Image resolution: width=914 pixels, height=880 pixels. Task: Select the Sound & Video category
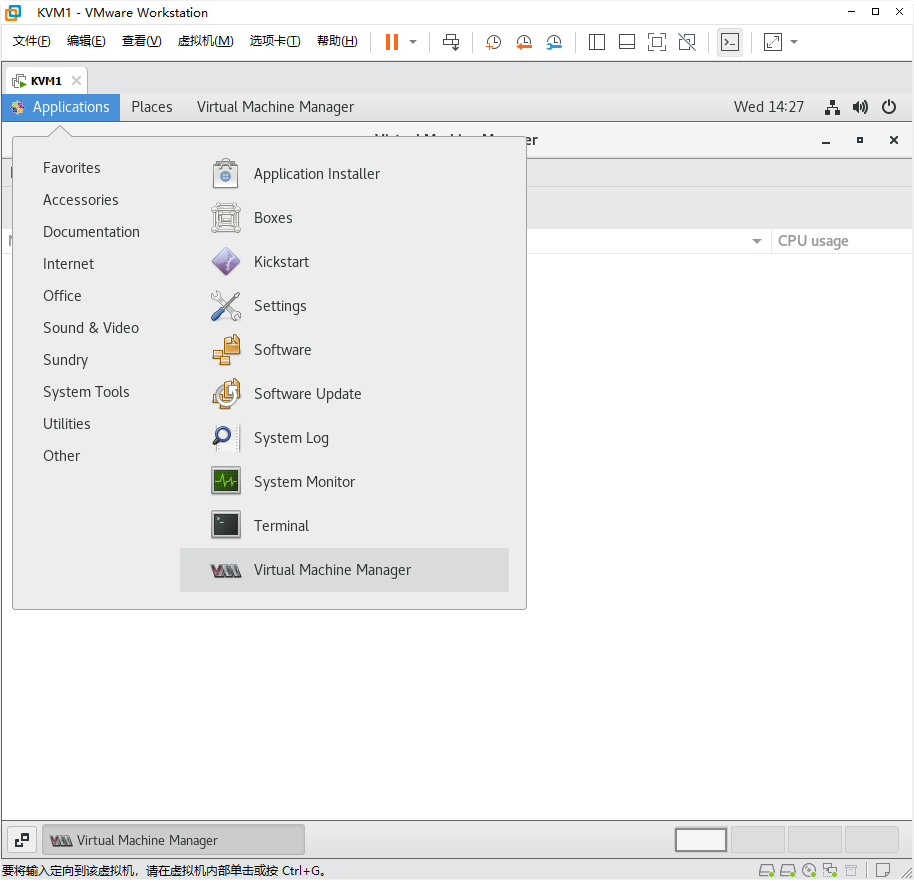(91, 328)
